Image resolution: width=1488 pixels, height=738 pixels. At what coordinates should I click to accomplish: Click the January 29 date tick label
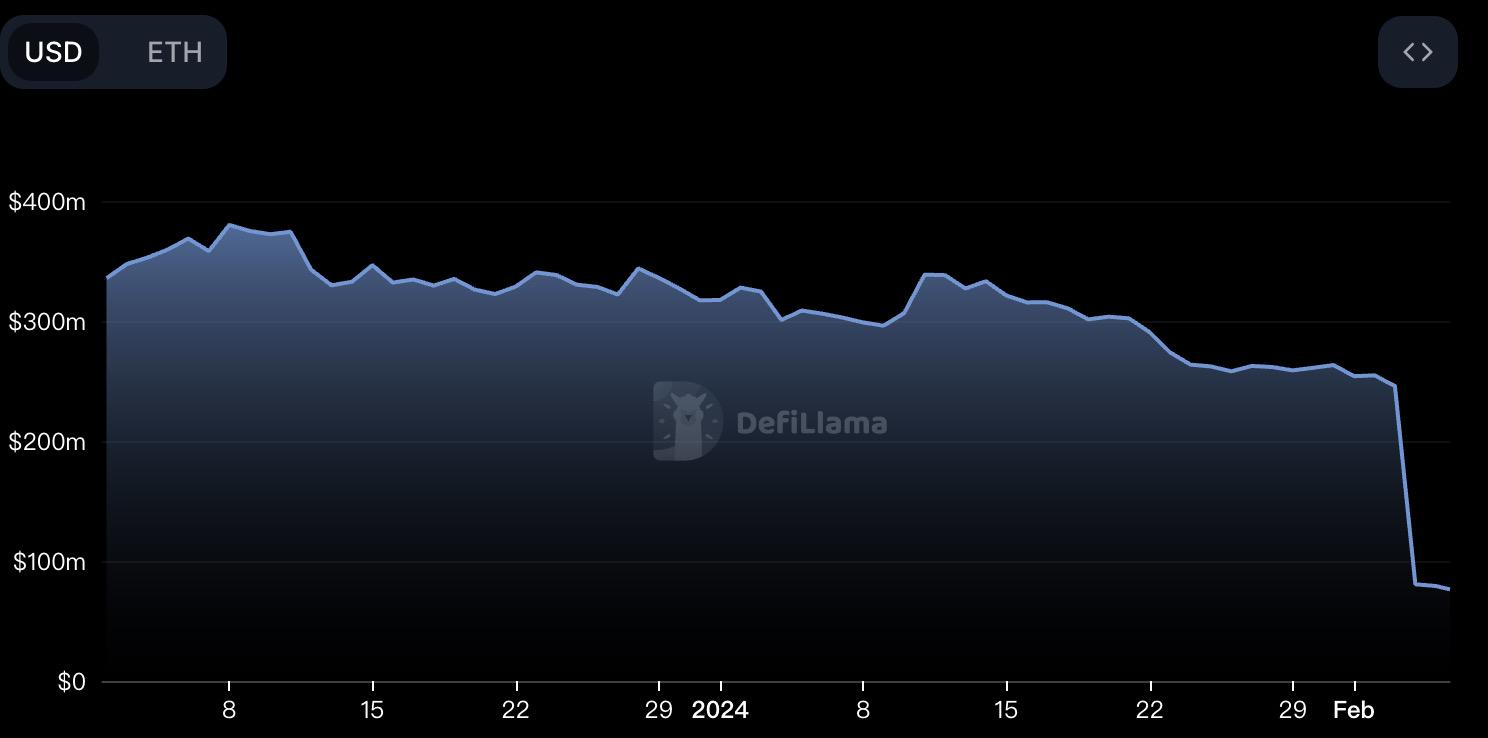(x=1293, y=711)
